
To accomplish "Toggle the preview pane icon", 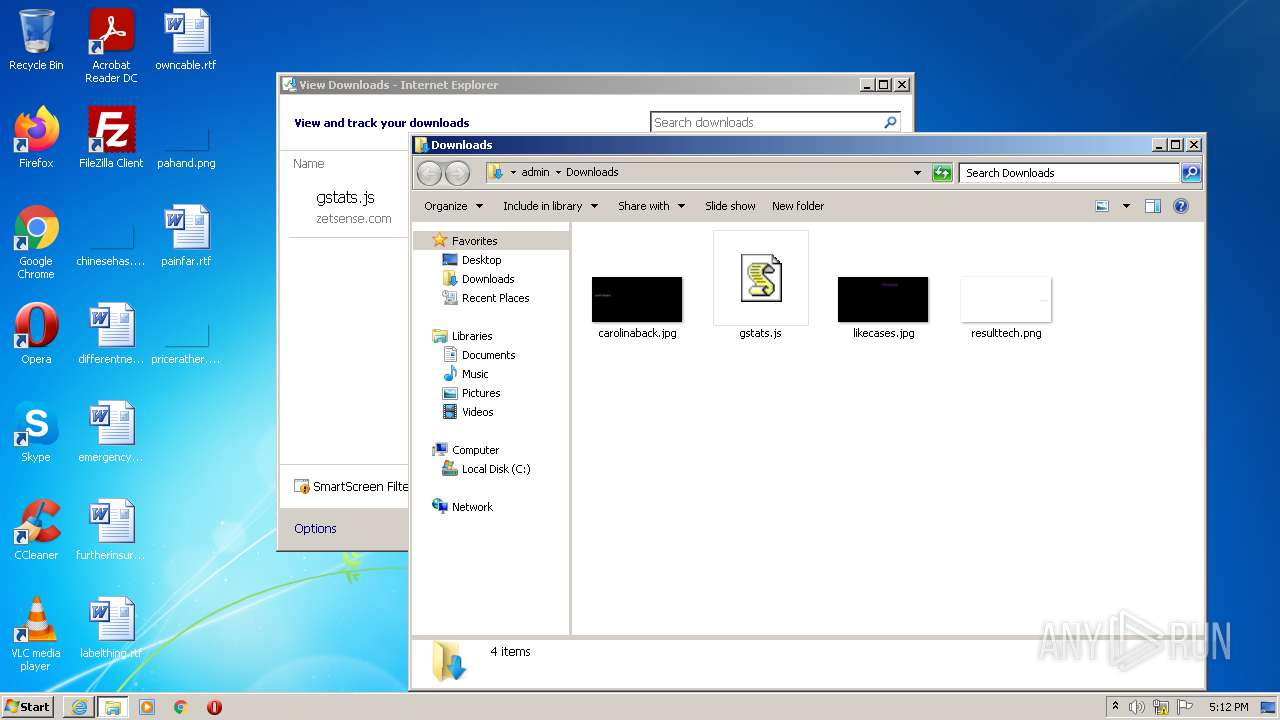I will [x=1153, y=206].
